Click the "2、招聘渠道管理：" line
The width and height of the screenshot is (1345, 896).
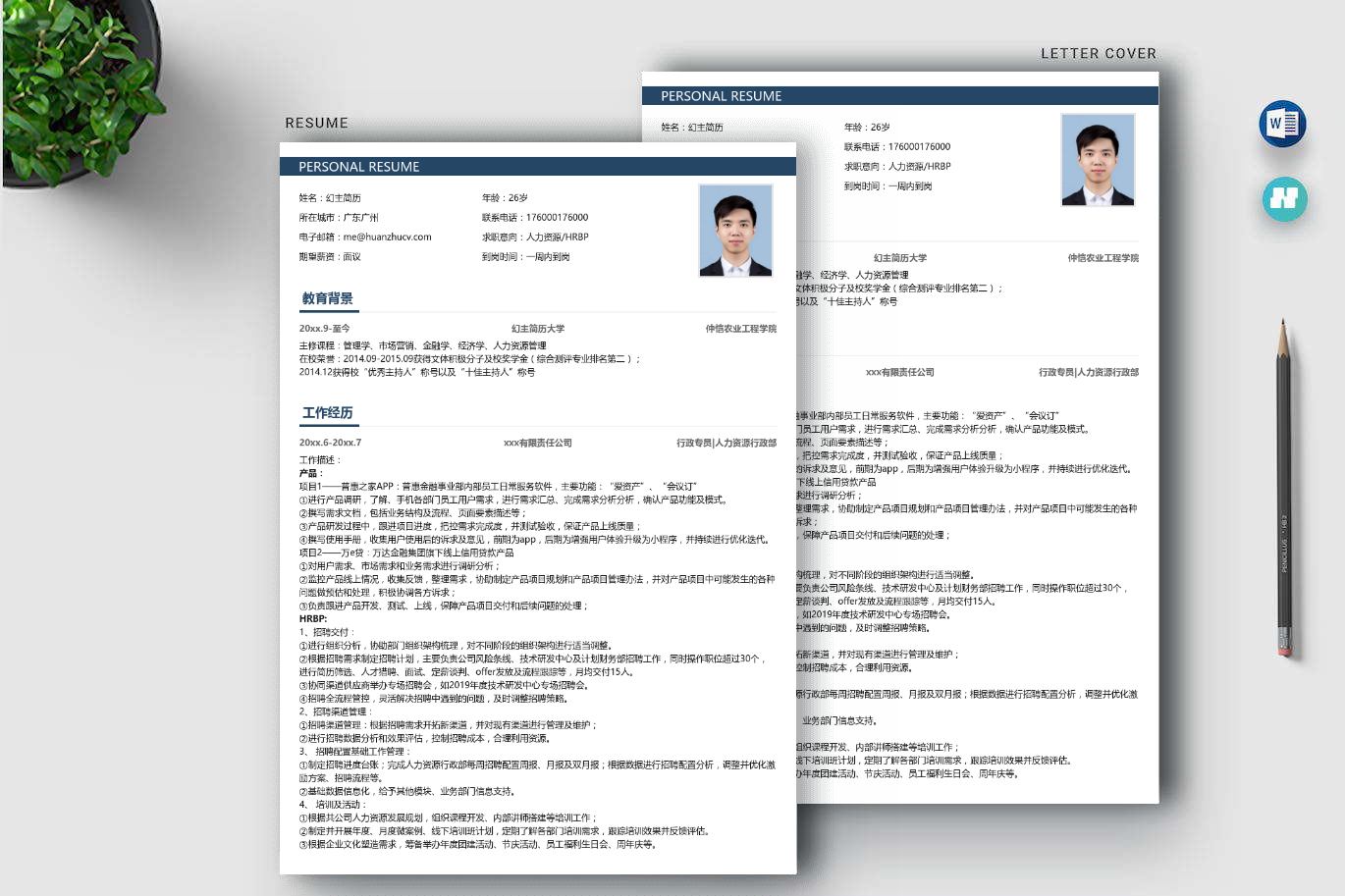pyautogui.click(x=335, y=712)
